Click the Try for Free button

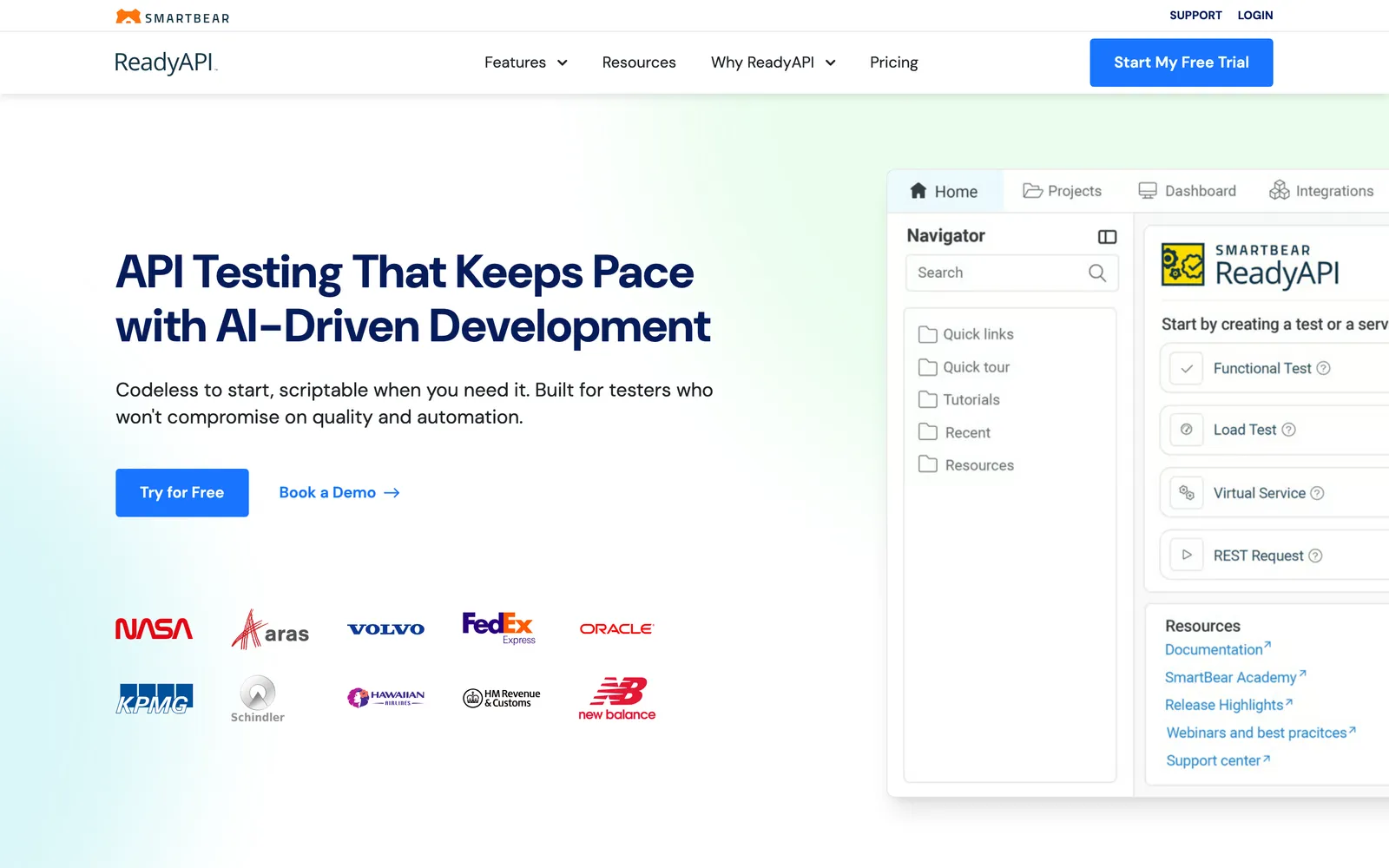click(182, 493)
